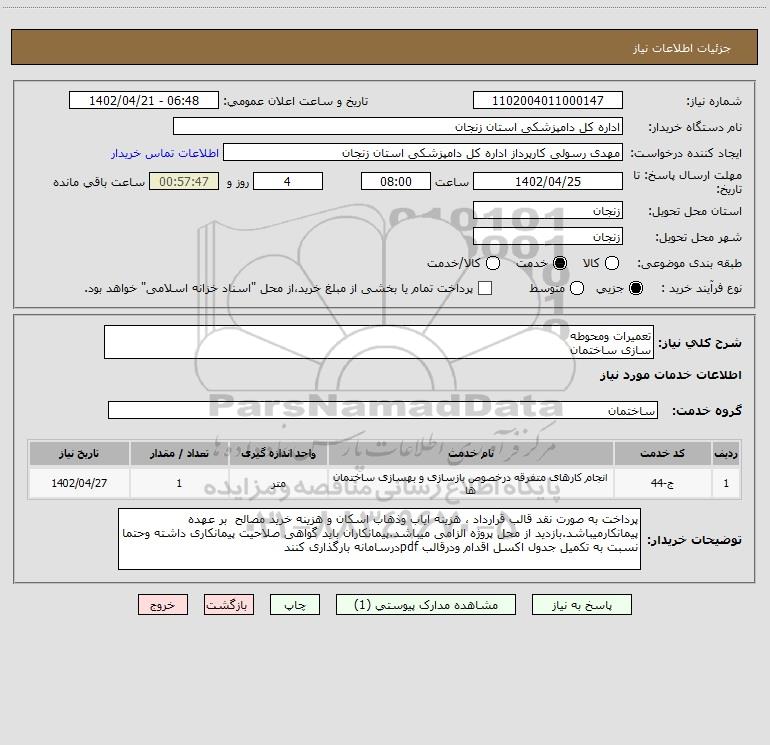
Task: Select the خدمت radio button
Action: 560,263
